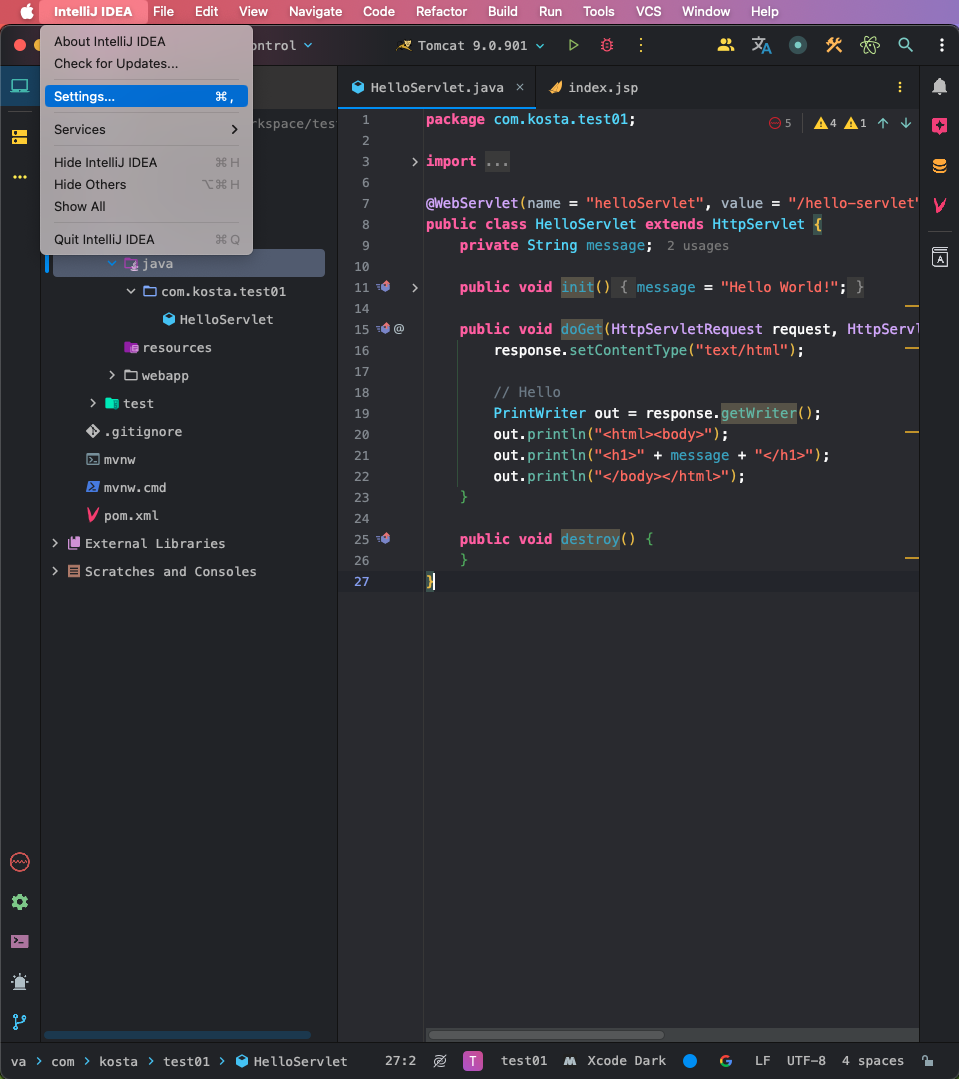Go to line via 27:2 indicator
The width and height of the screenshot is (959, 1079).
(x=400, y=1061)
